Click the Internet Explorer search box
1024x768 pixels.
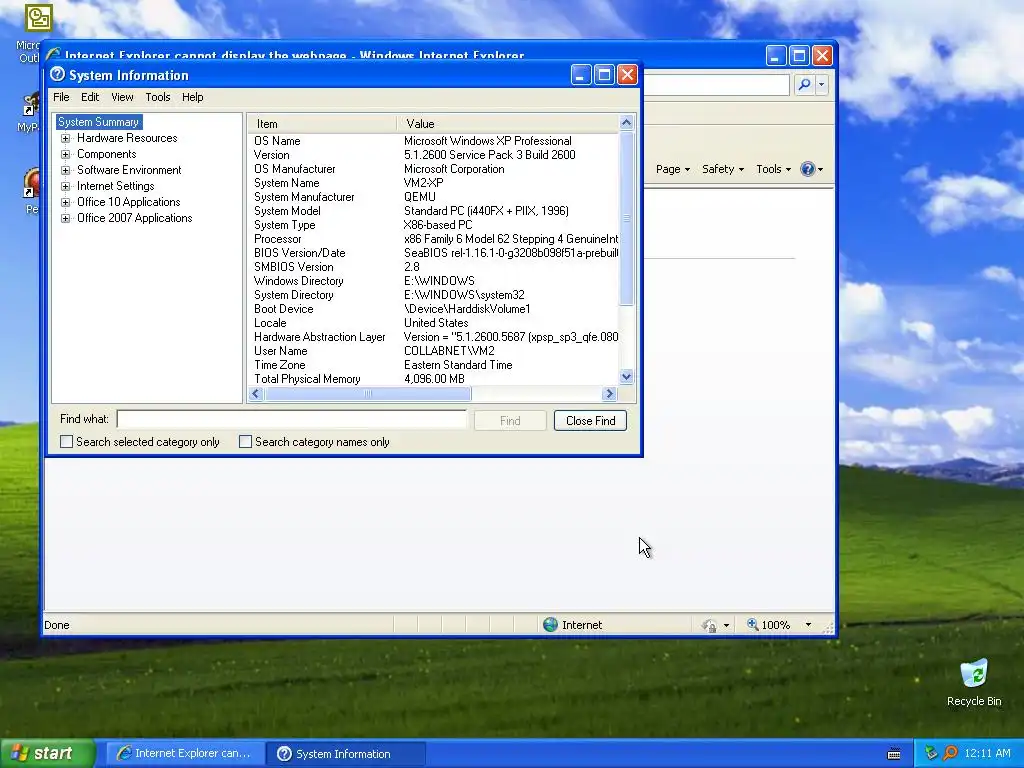(x=717, y=84)
